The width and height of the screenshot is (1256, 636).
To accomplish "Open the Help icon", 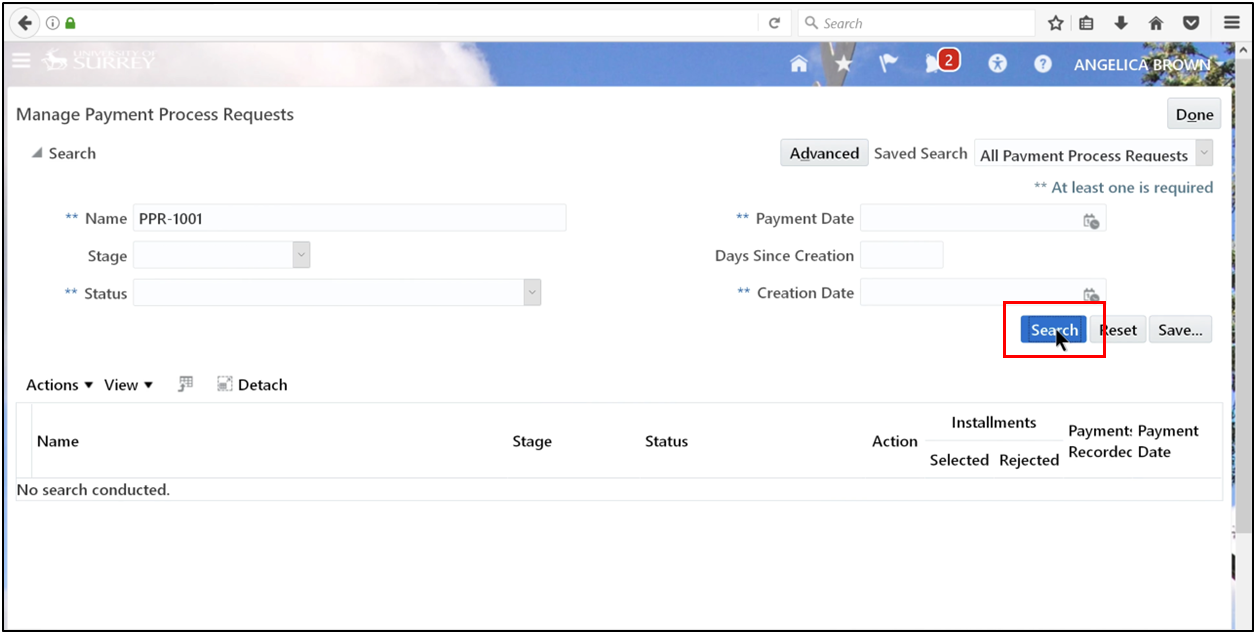I will (1042, 63).
